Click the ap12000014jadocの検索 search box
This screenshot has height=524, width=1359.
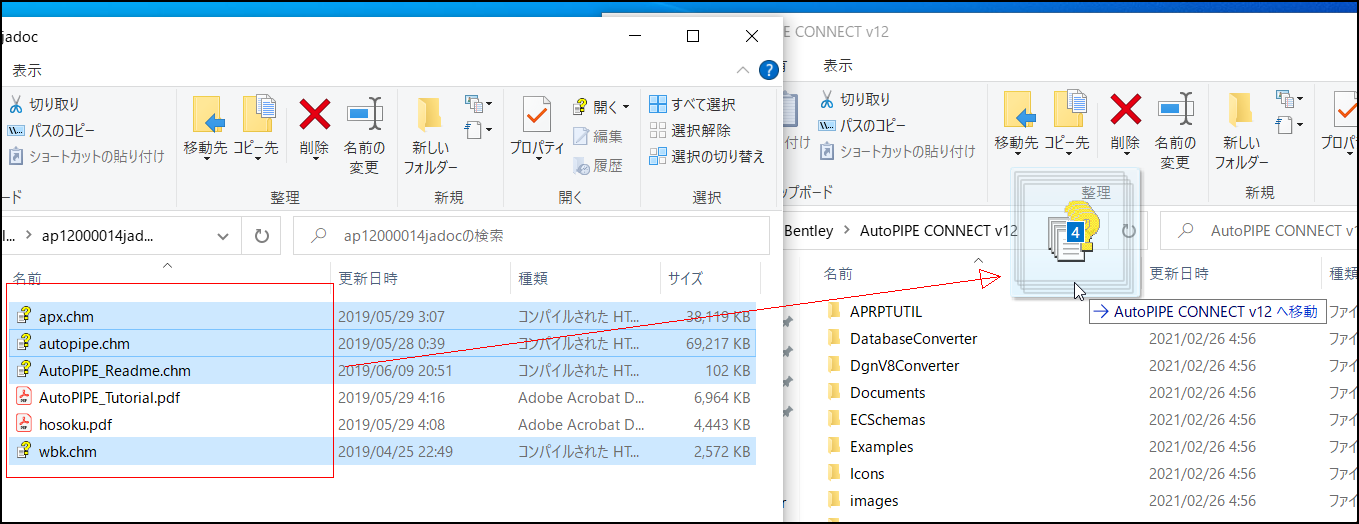coord(531,236)
